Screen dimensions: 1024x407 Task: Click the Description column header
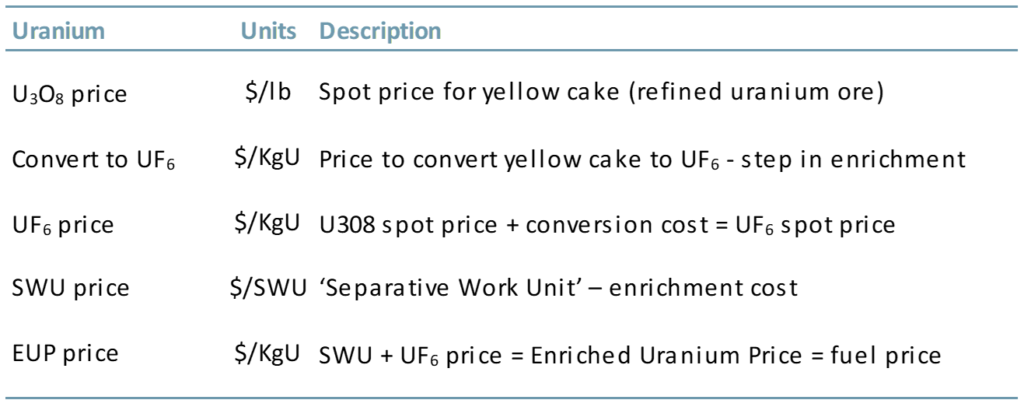pyautogui.click(x=380, y=31)
